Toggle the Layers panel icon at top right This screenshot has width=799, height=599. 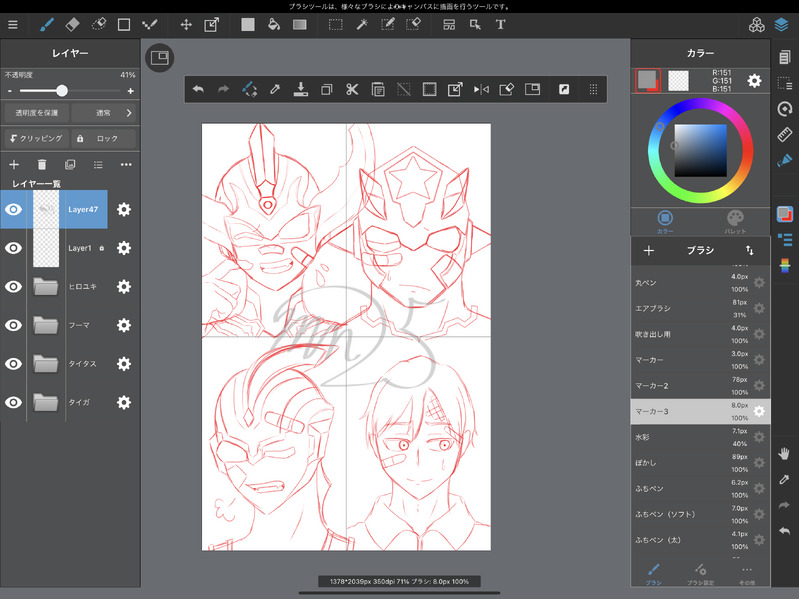[x=781, y=24]
